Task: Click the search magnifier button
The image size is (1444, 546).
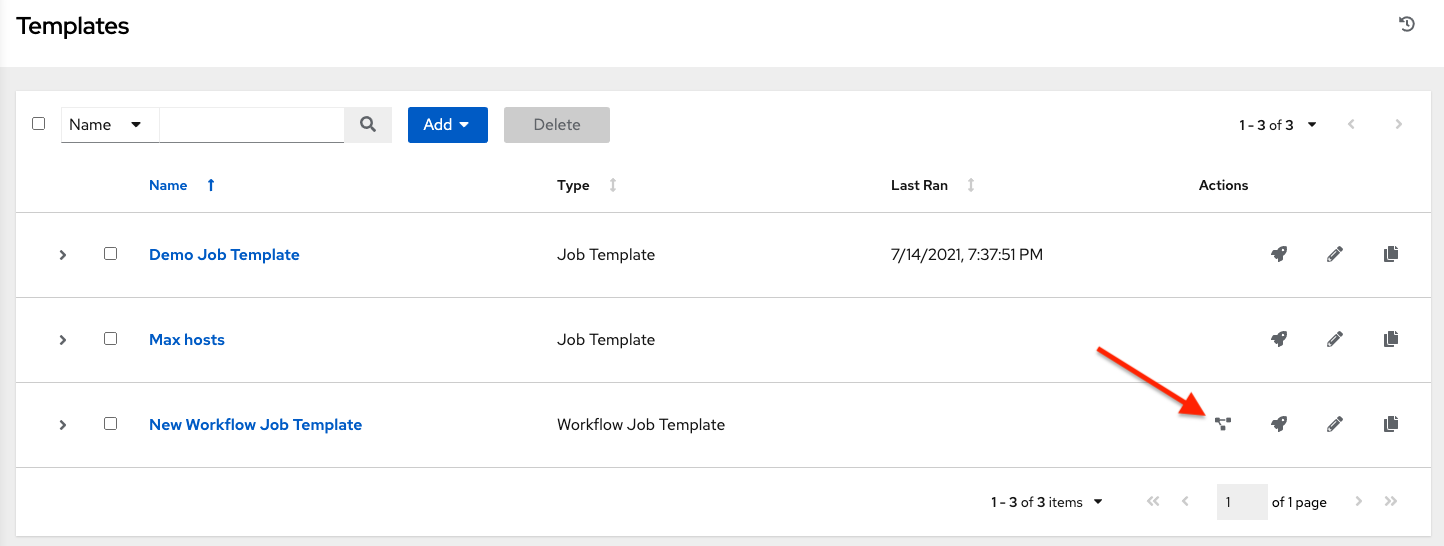Action: (x=368, y=125)
